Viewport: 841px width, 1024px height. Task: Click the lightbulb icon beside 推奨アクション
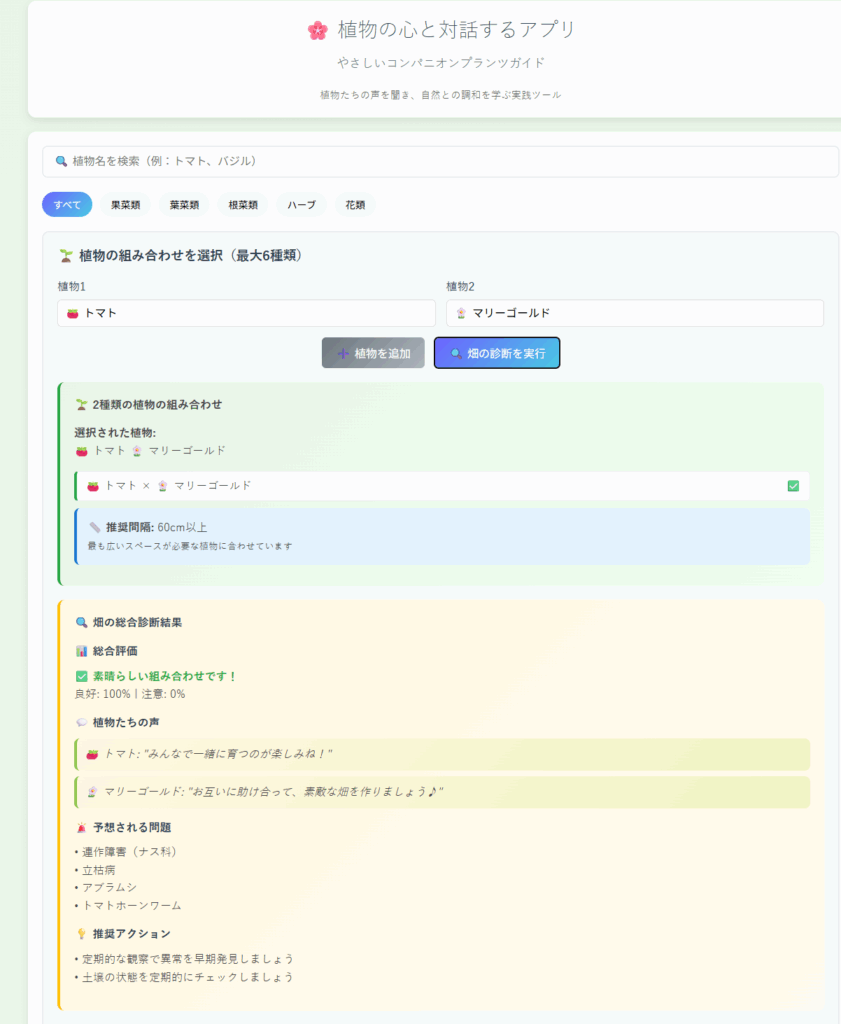81,934
